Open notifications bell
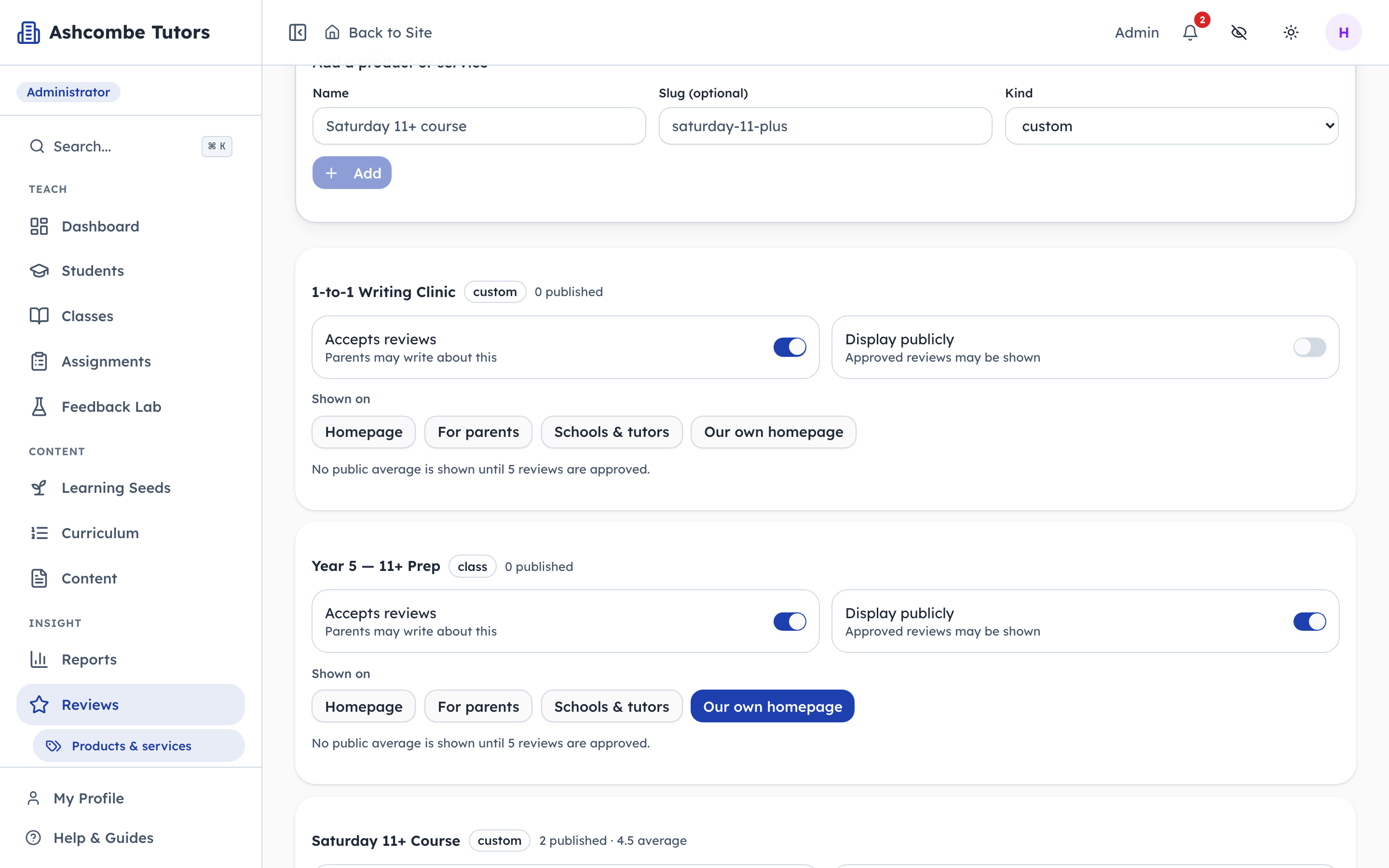Viewport: 1389px width, 868px height. click(x=1190, y=32)
